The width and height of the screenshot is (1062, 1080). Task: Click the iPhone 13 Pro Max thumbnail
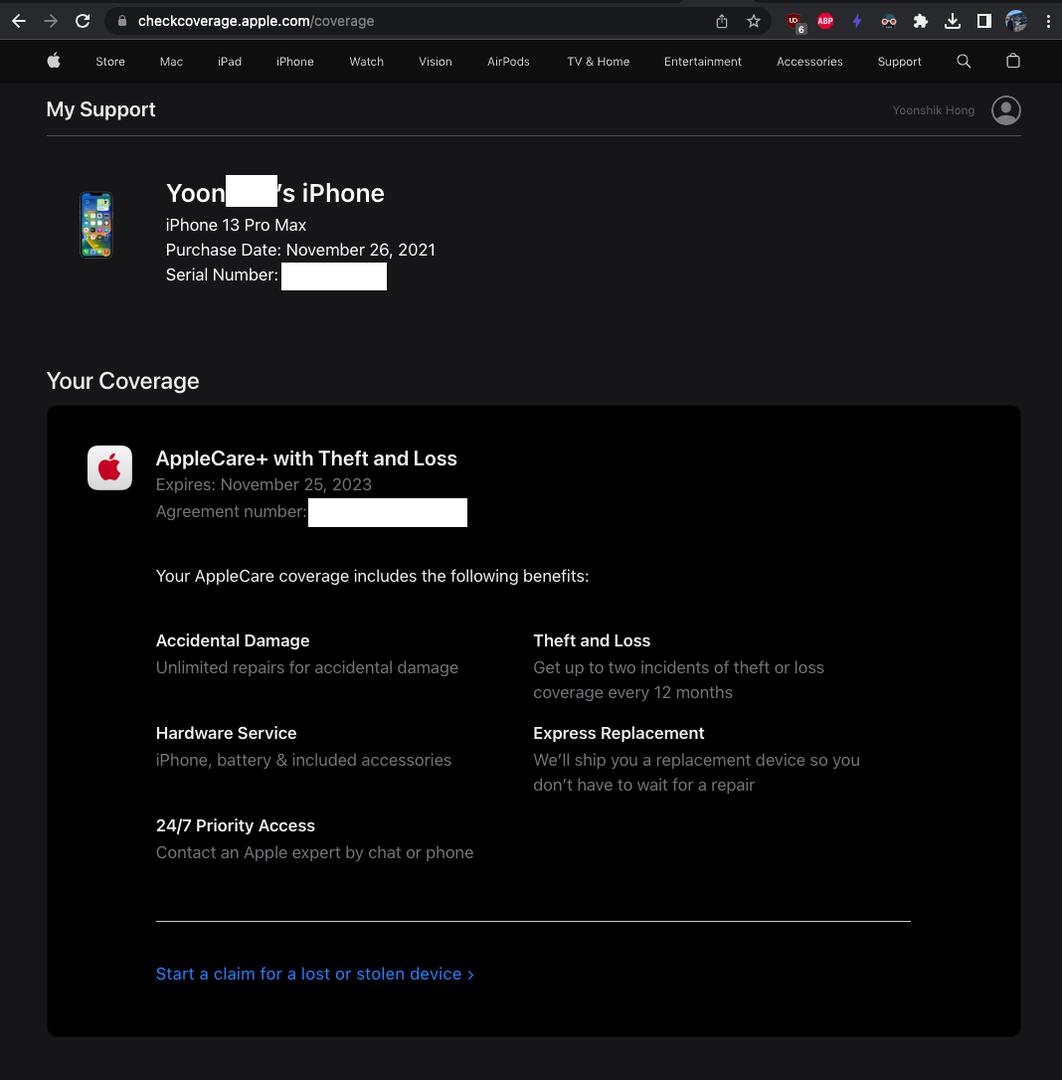click(x=96, y=225)
